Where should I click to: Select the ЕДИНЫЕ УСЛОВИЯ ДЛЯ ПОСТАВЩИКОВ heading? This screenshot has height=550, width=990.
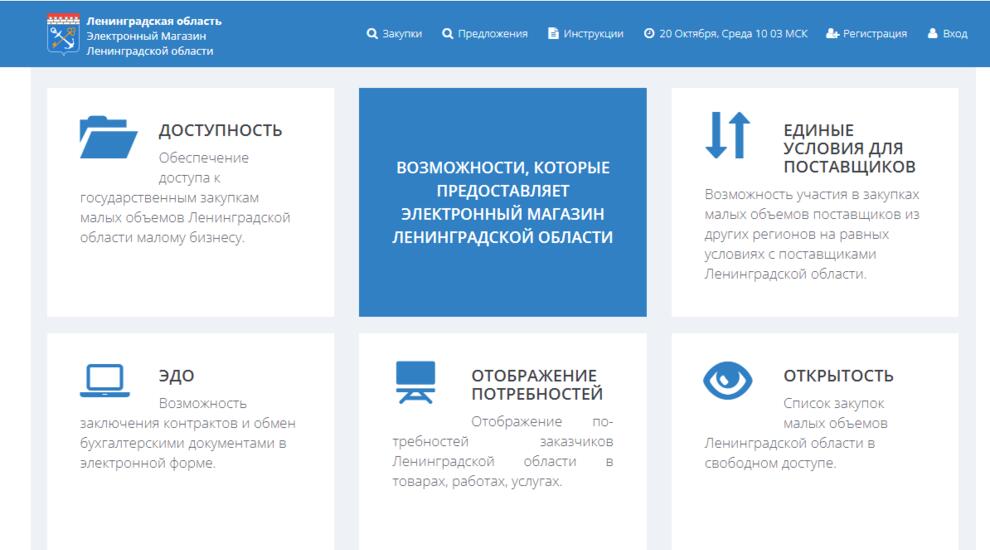[x=849, y=148]
